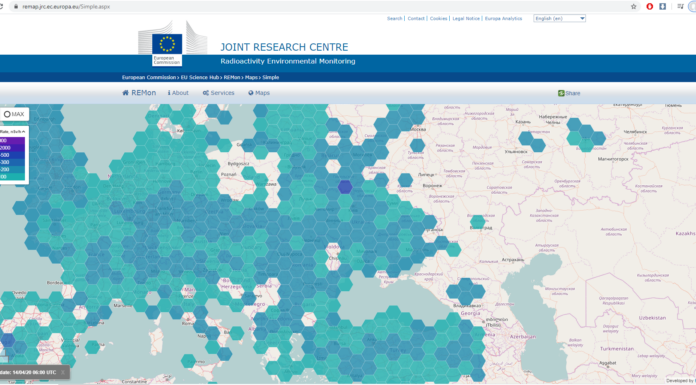Collapse the dose rate legend panel
The image size is (696, 385).
point(23,132)
